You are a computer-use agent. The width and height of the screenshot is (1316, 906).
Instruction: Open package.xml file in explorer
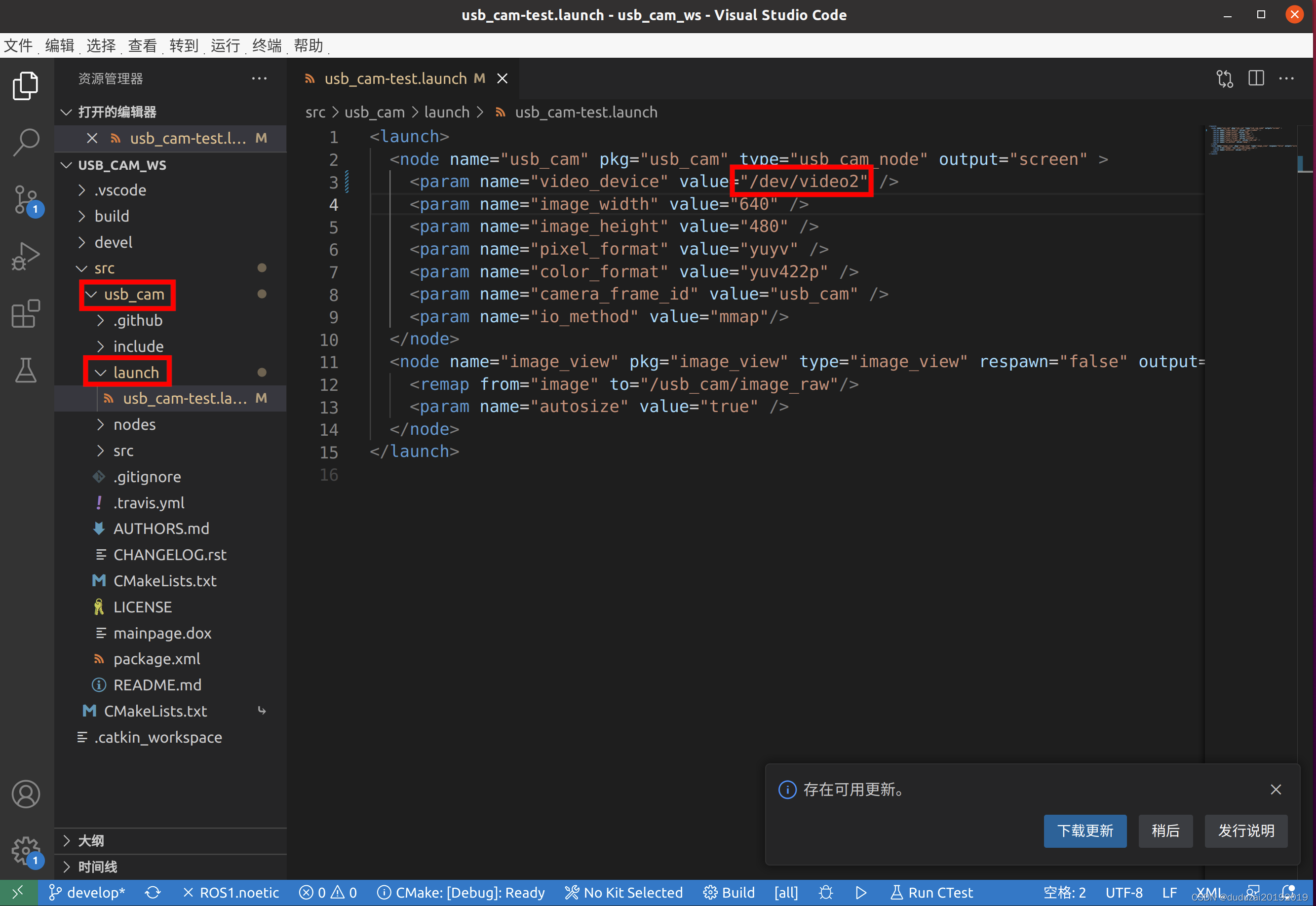coord(170,659)
